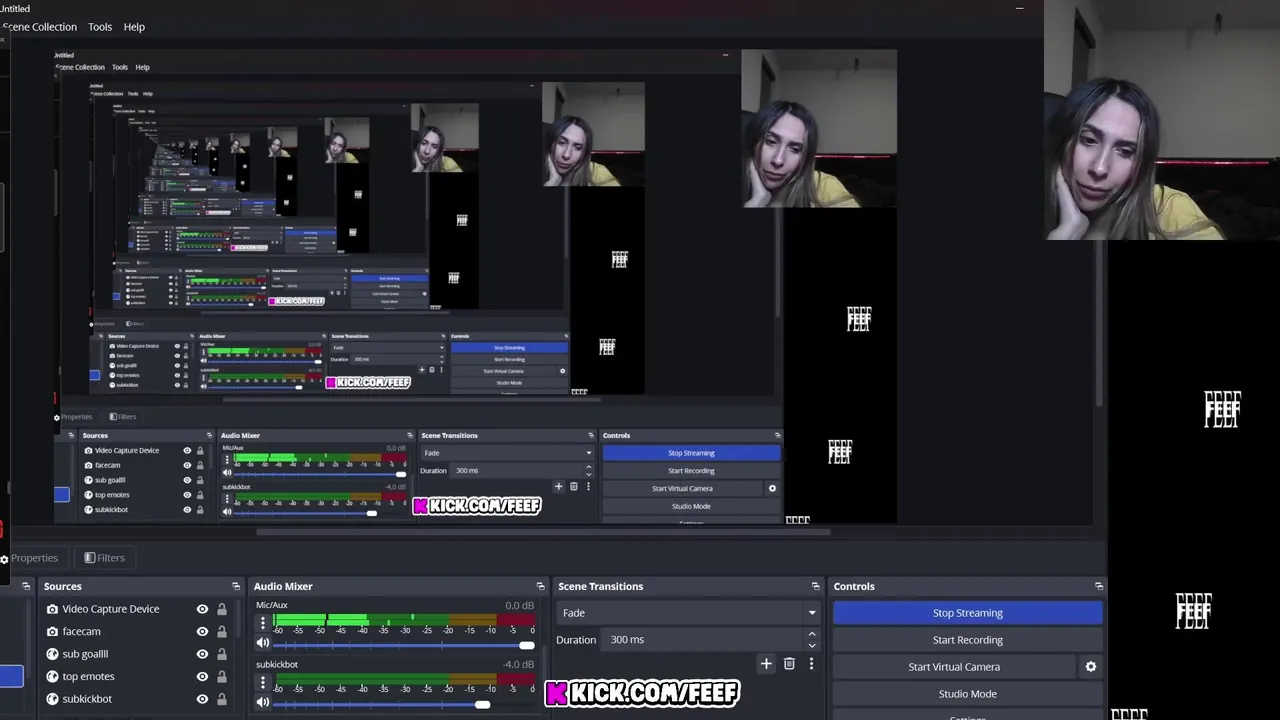The image size is (1280, 720).
Task: Click the camera icon beside facecam source
Action: [x=52, y=632]
